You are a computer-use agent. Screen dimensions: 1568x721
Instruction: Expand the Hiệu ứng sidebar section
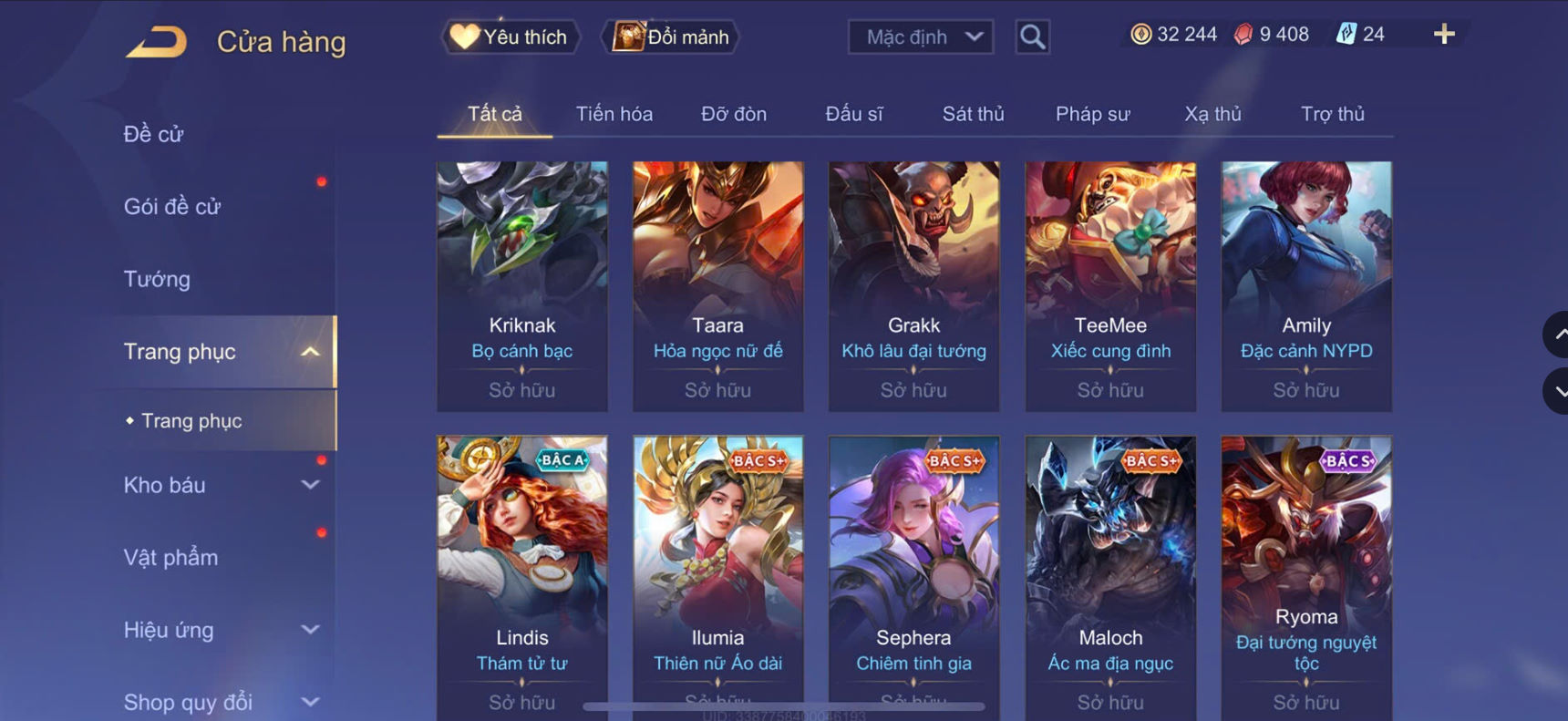click(x=310, y=630)
